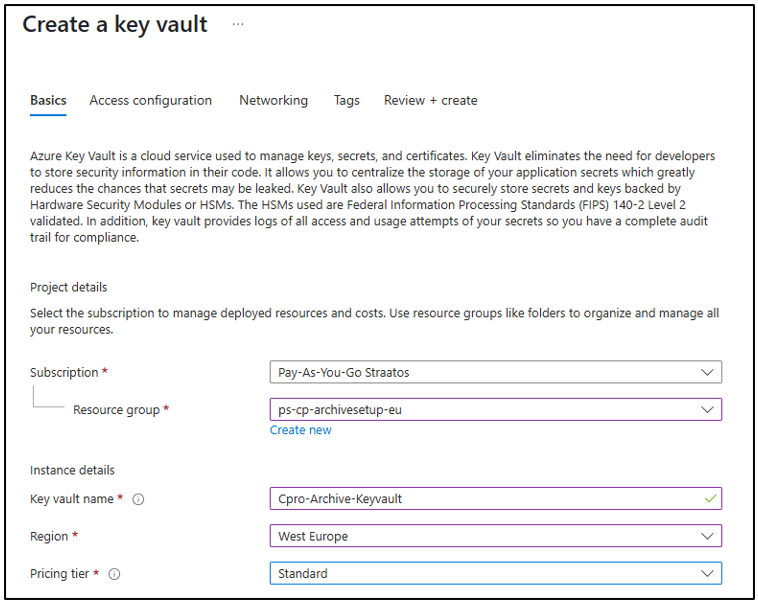Click the Create new resource group link
This screenshot has height=603, width=758.
pos(300,430)
